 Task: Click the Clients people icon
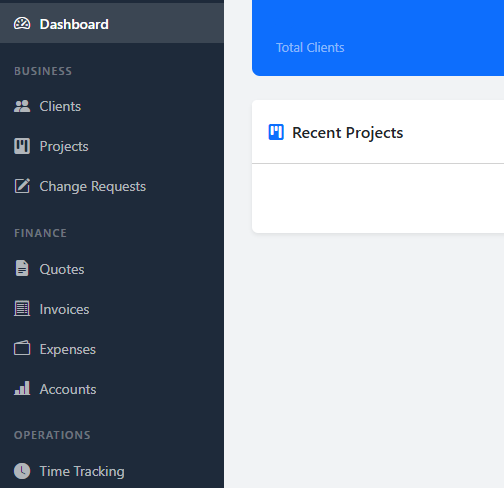[22, 106]
